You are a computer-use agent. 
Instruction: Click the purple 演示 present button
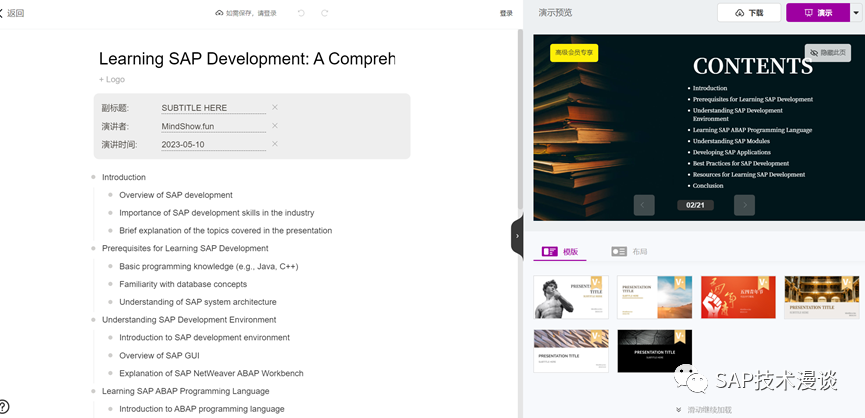pos(818,13)
